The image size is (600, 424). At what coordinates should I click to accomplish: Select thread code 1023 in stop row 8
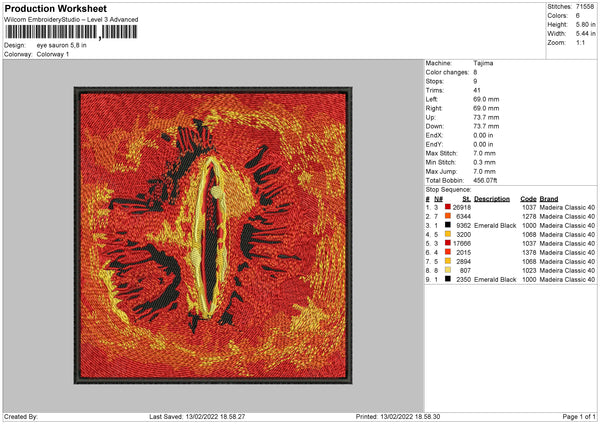pos(529,271)
